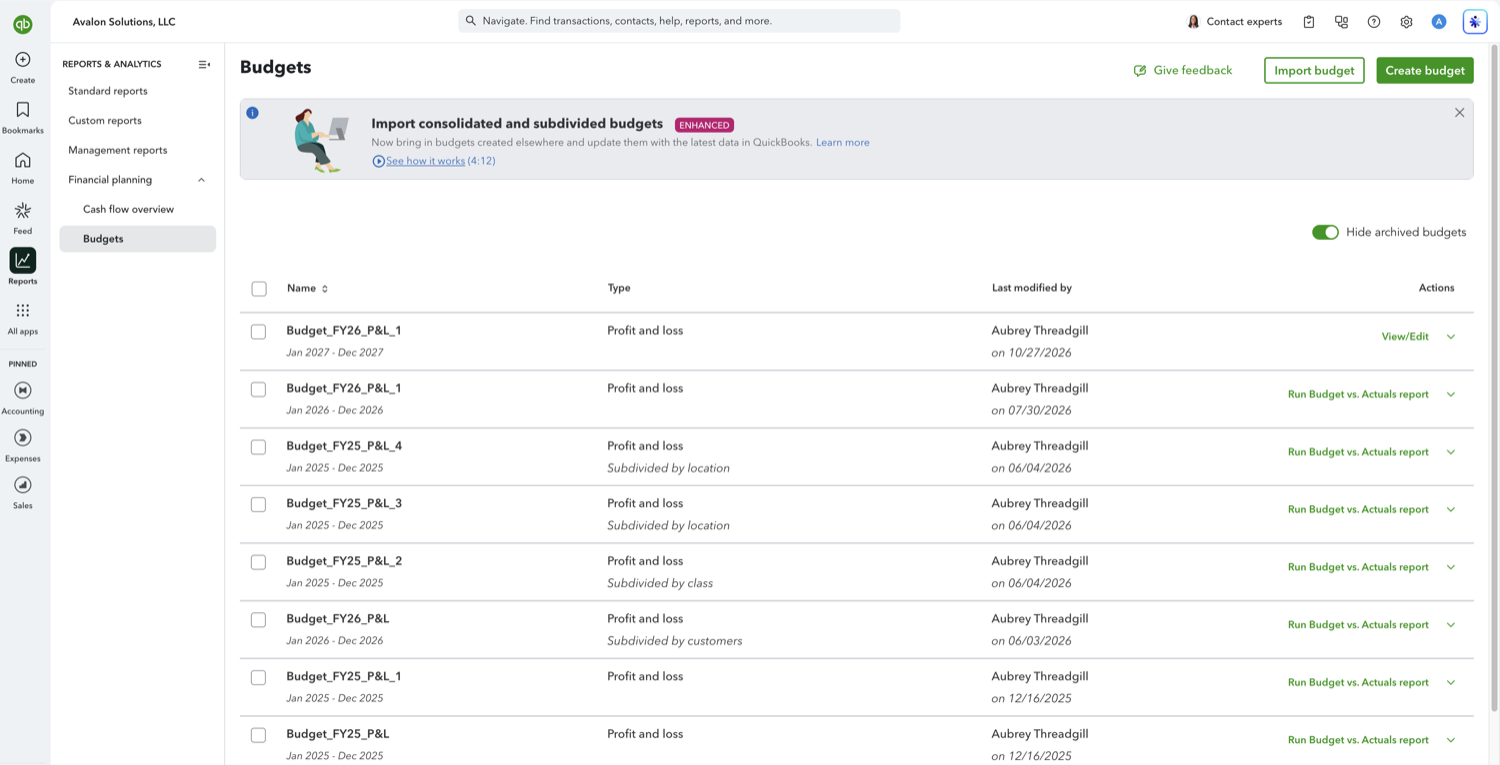Dismiss the import budgets banner

point(1459,113)
